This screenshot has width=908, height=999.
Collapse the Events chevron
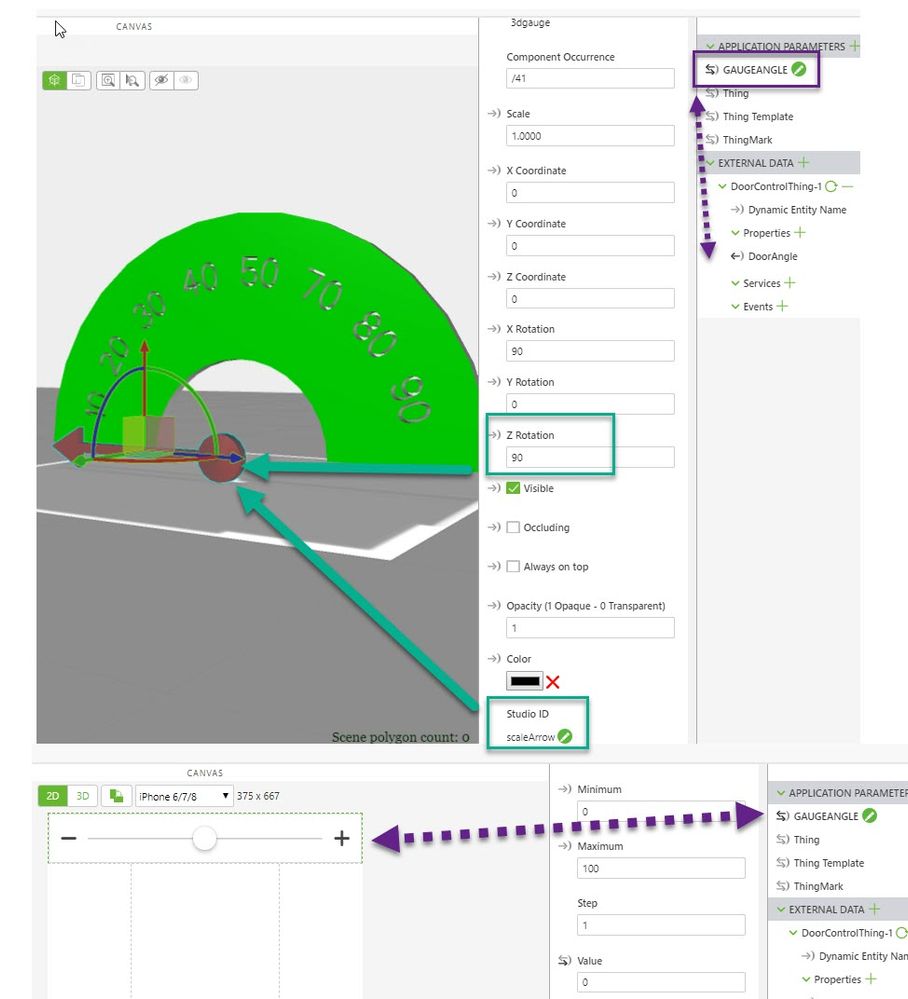[x=735, y=306]
